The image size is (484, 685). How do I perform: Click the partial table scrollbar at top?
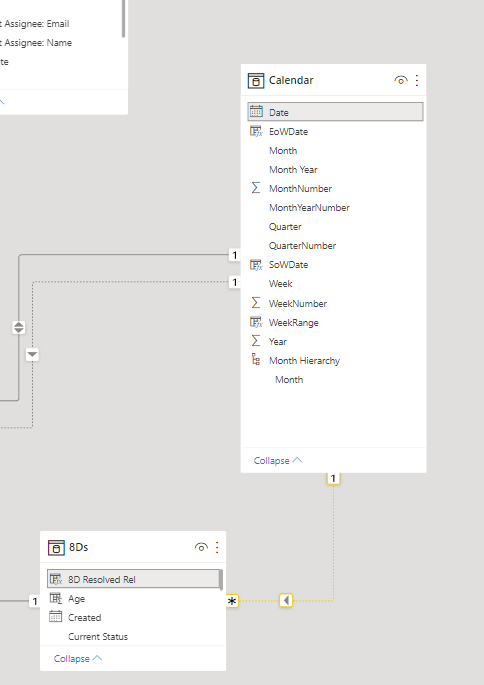[123, 18]
